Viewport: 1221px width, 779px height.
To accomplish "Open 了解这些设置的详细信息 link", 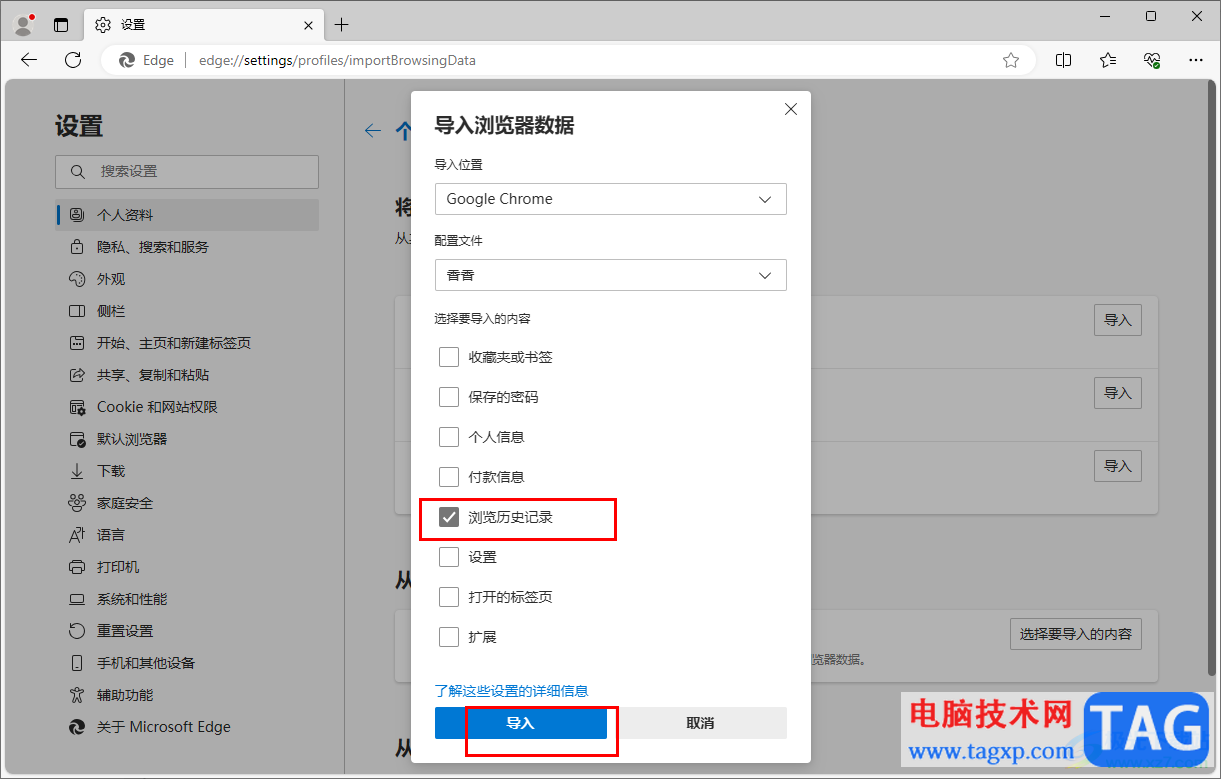I will (x=511, y=690).
